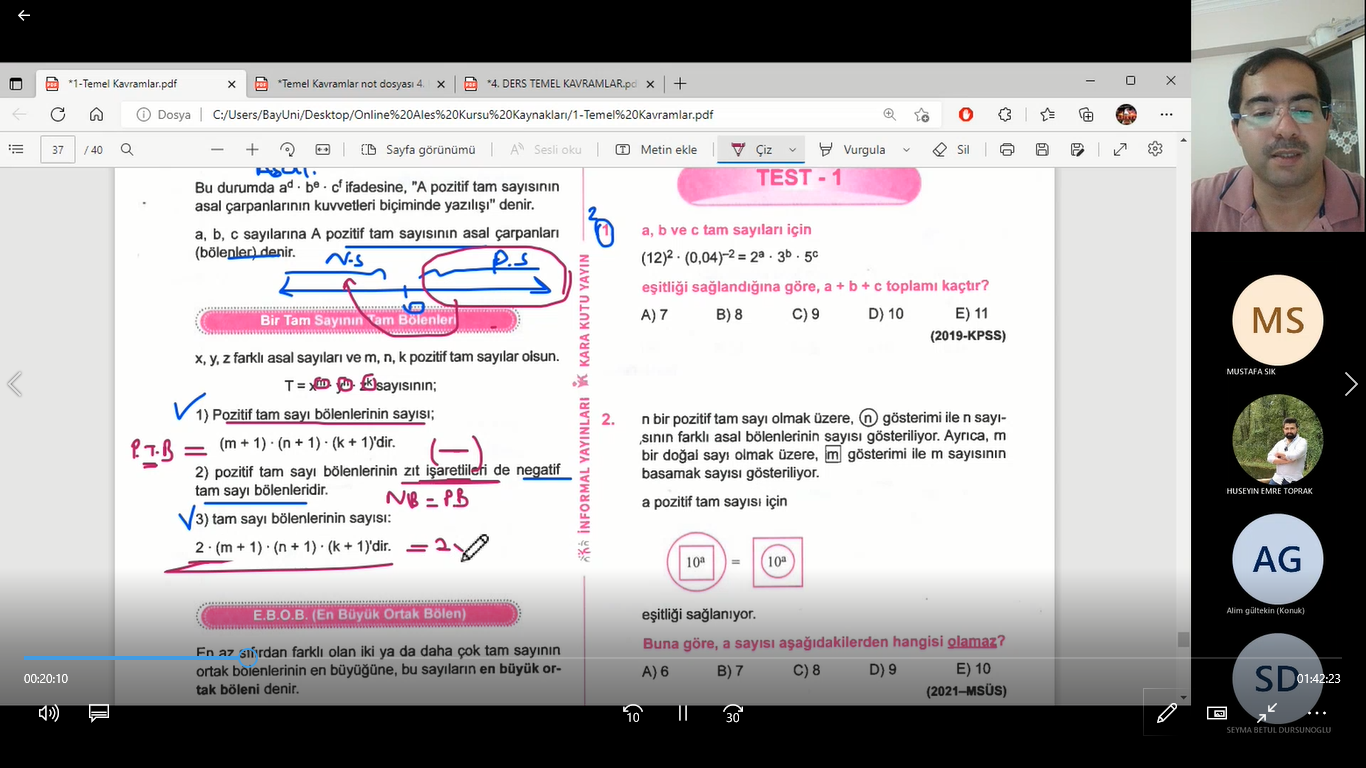Select the MS Mustafa Sik participant avatar
1366x768 pixels.
(1278, 320)
